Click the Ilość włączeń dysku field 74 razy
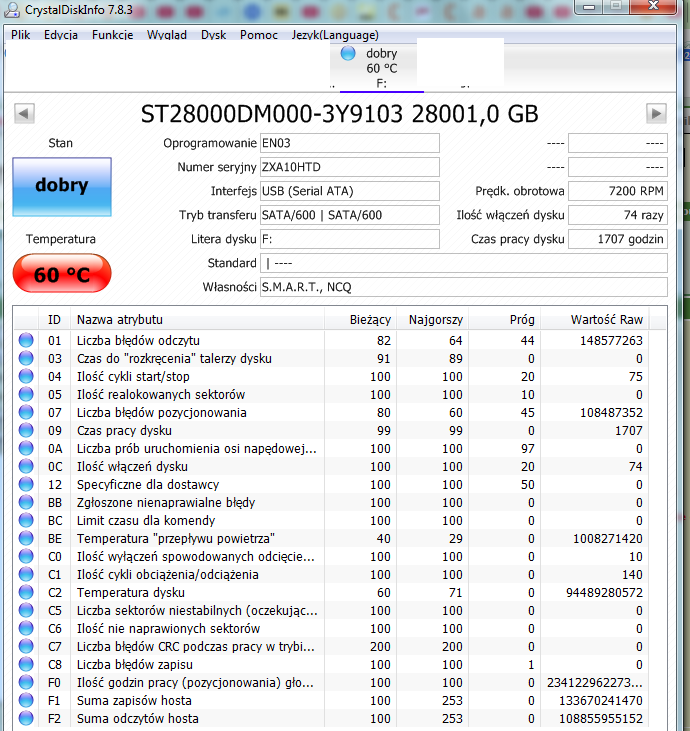Screen dimensions: 690x731 (x=618, y=215)
